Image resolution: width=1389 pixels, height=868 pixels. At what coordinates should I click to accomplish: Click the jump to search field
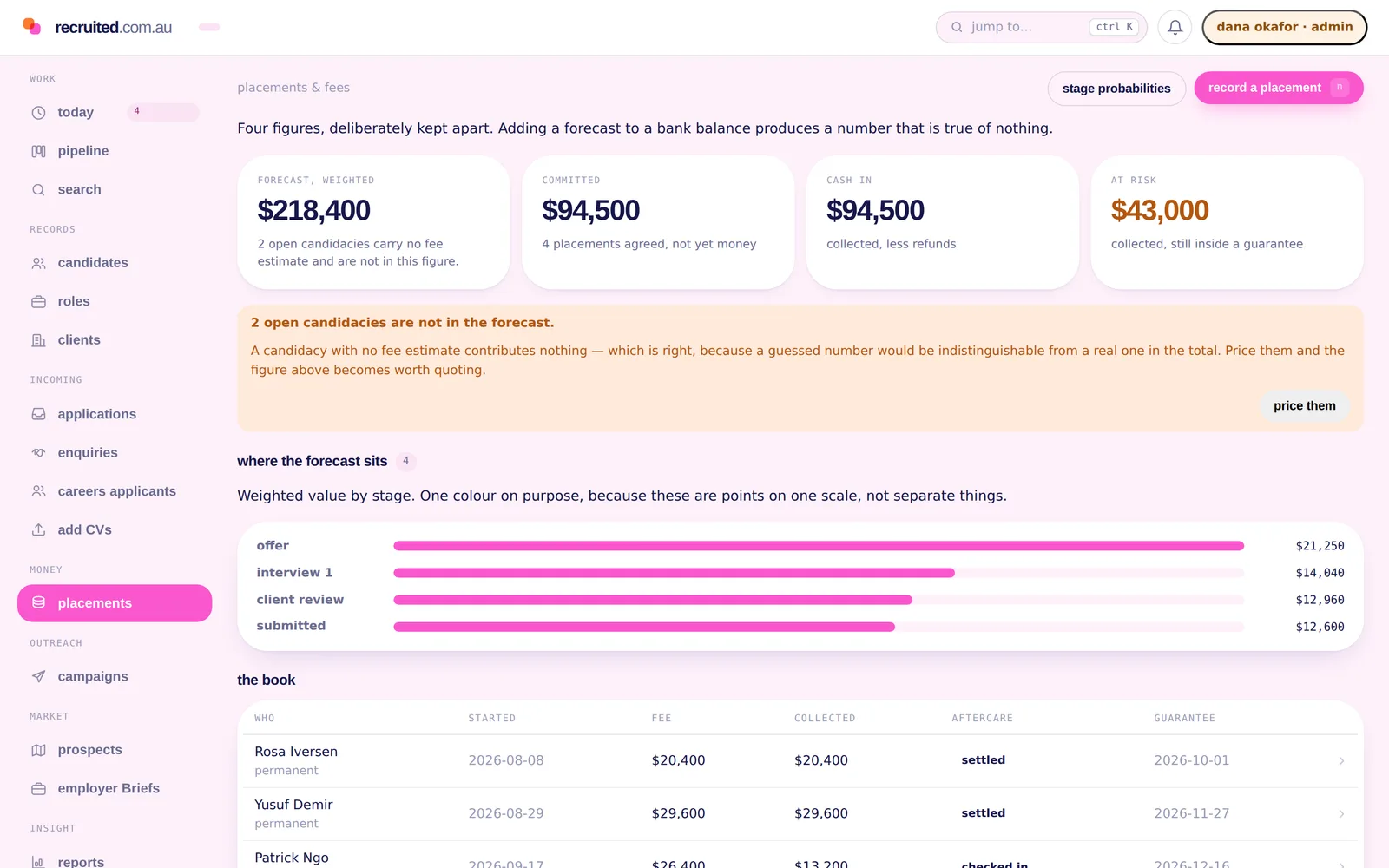pos(1041,27)
